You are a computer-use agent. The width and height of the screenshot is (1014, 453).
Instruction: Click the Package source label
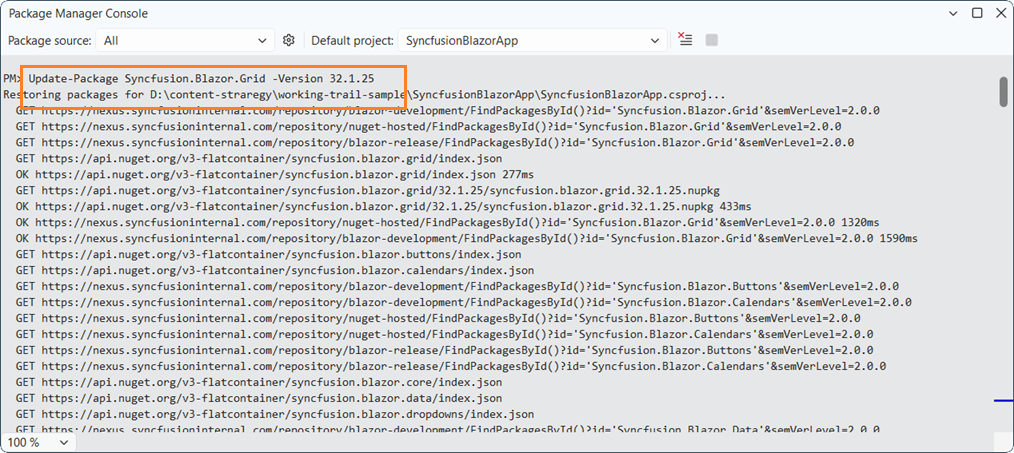pyautogui.click(x=50, y=41)
